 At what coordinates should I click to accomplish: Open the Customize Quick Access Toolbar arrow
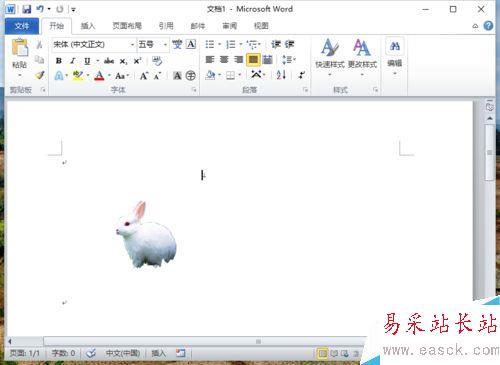point(73,10)
